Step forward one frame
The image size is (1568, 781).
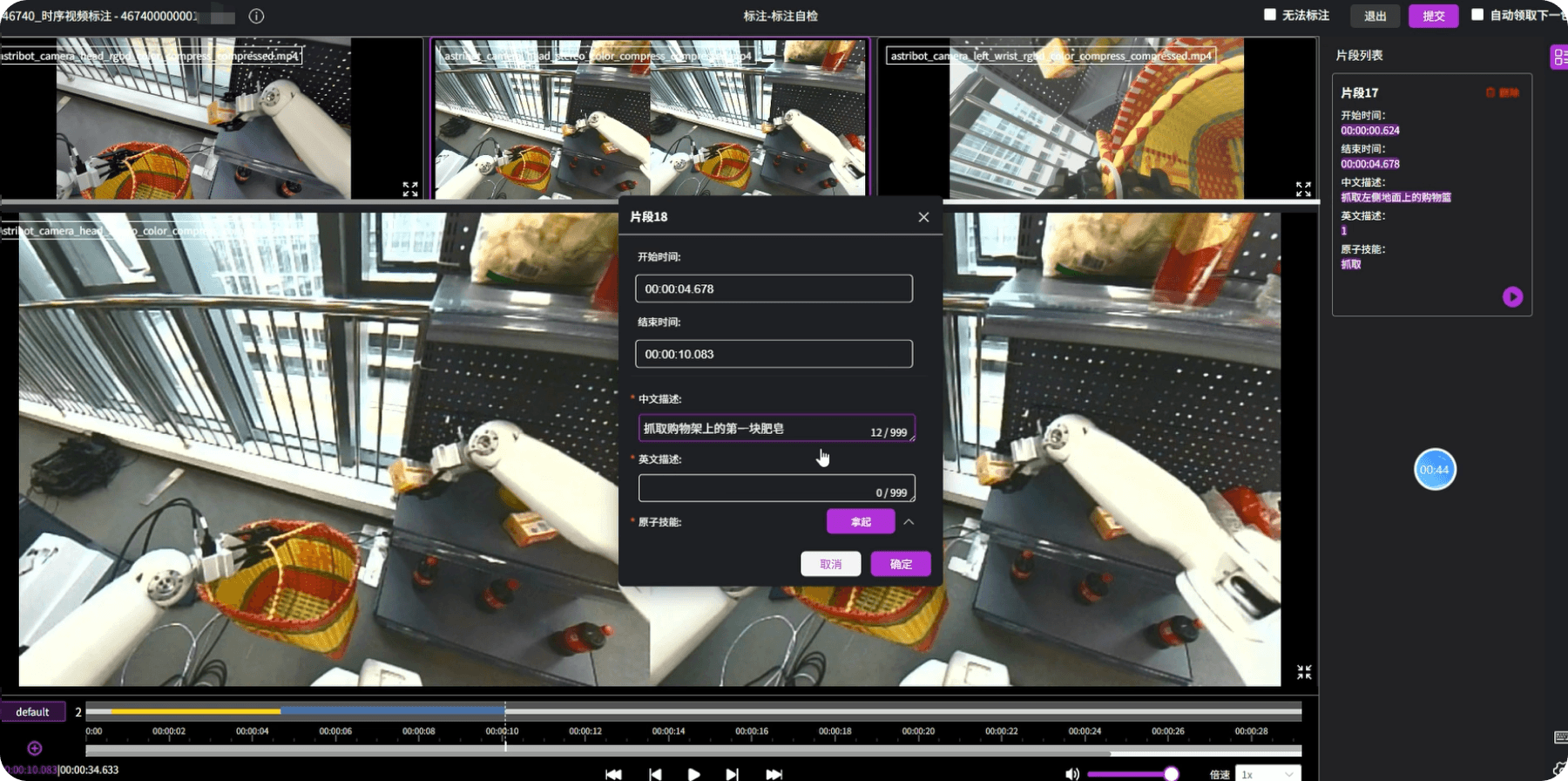[x=733, y=774]
